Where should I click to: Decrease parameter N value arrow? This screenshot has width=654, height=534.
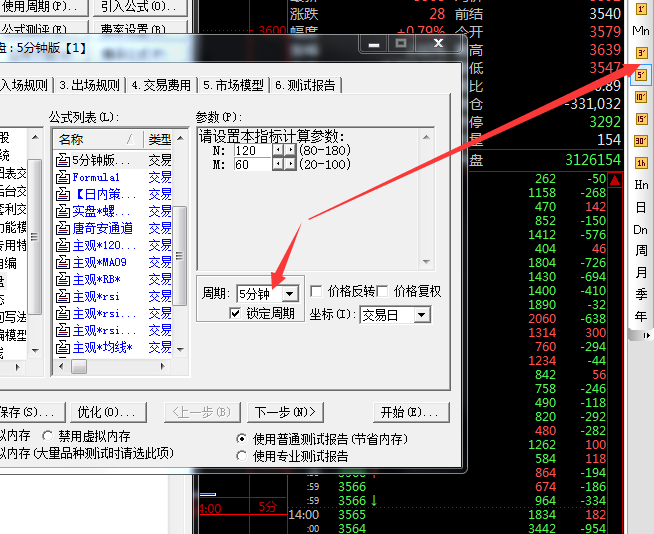click(x=278, y=150)
